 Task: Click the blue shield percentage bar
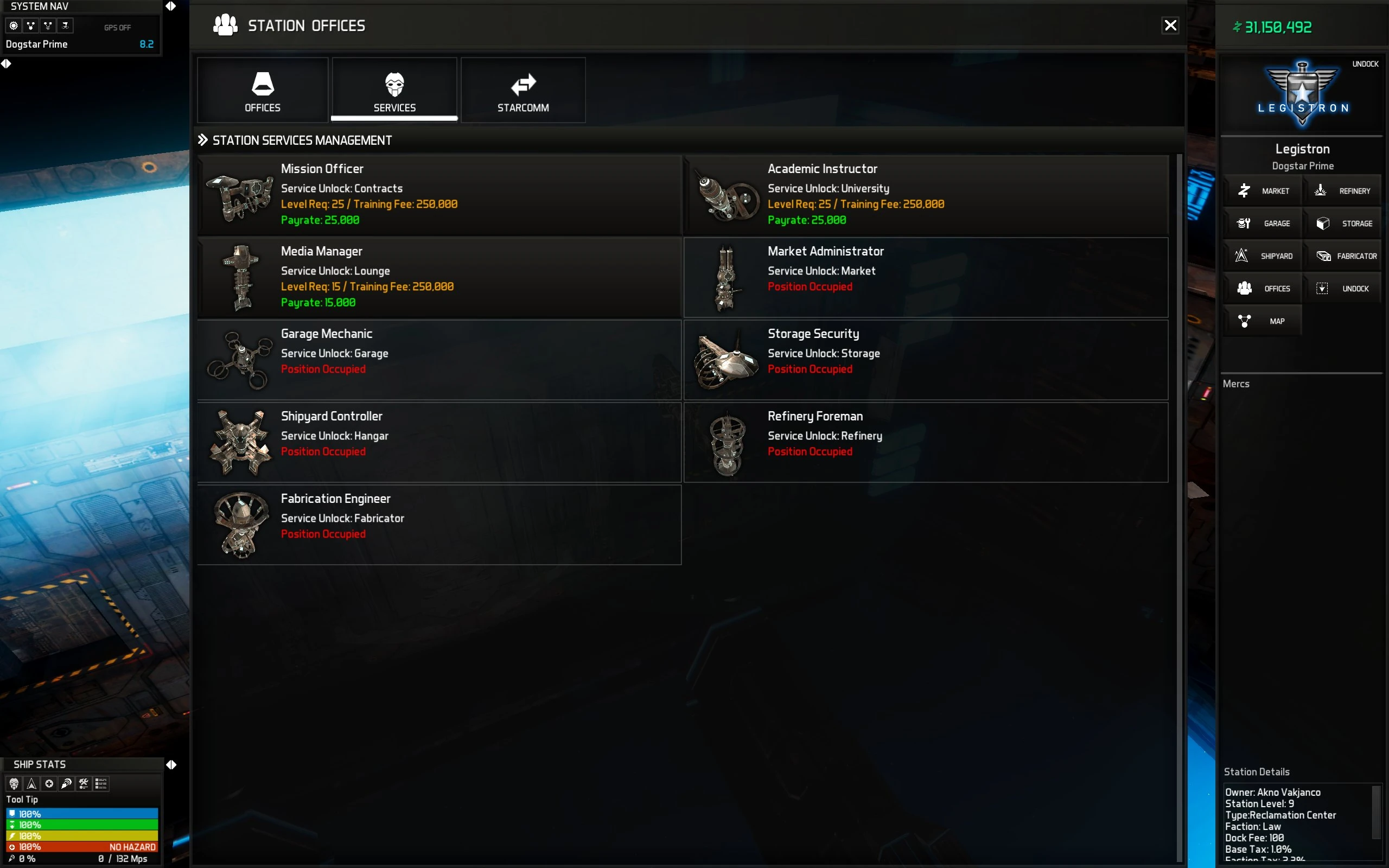82,813
